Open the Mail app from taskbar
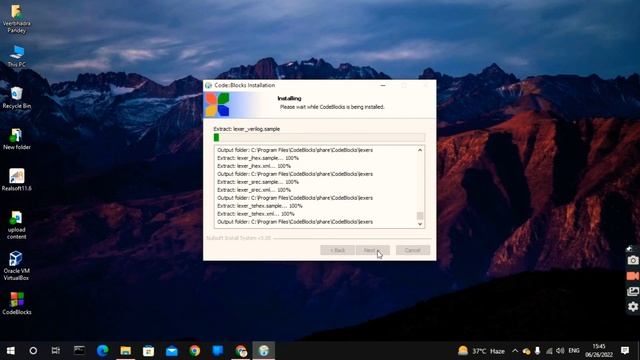This screenshot has height=360, width=640. [171, 351]
